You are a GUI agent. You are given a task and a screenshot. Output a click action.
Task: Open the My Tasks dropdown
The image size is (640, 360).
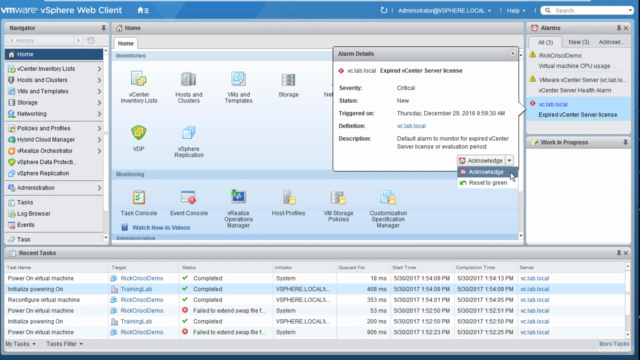click(20, 344)
